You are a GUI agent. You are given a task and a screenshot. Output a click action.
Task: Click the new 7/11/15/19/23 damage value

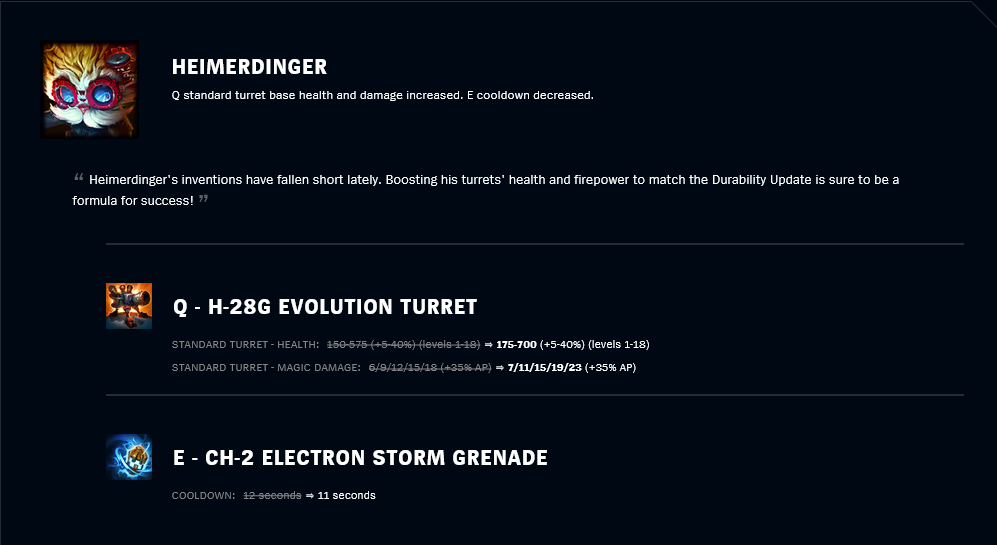click(x=544, y=368)
